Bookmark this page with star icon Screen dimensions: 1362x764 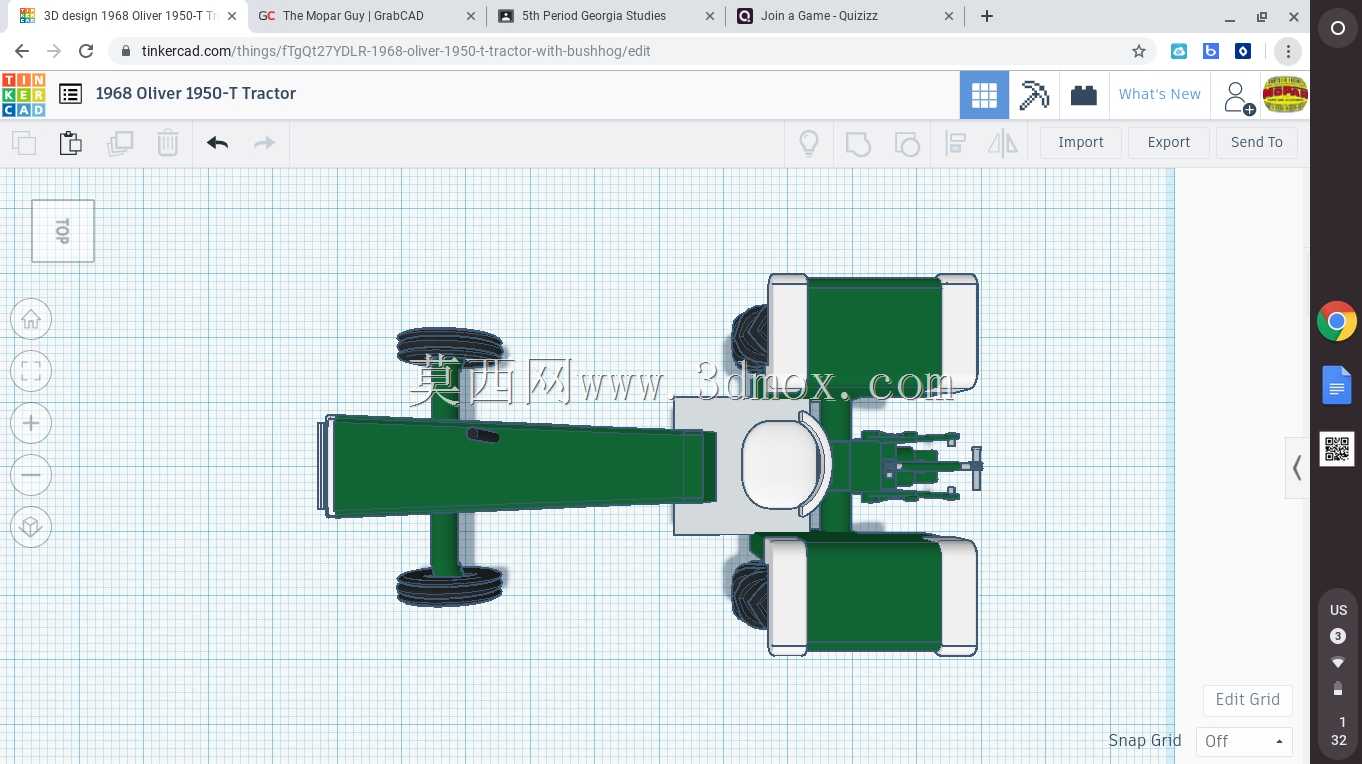pyautogui.click(x=1138, y=51)
